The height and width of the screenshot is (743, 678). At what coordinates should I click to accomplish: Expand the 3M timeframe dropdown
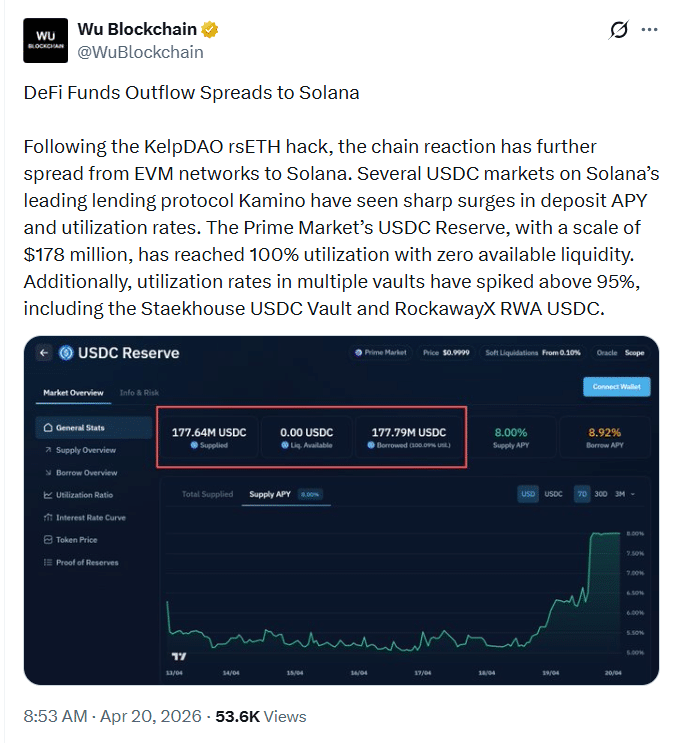point(624,494)
